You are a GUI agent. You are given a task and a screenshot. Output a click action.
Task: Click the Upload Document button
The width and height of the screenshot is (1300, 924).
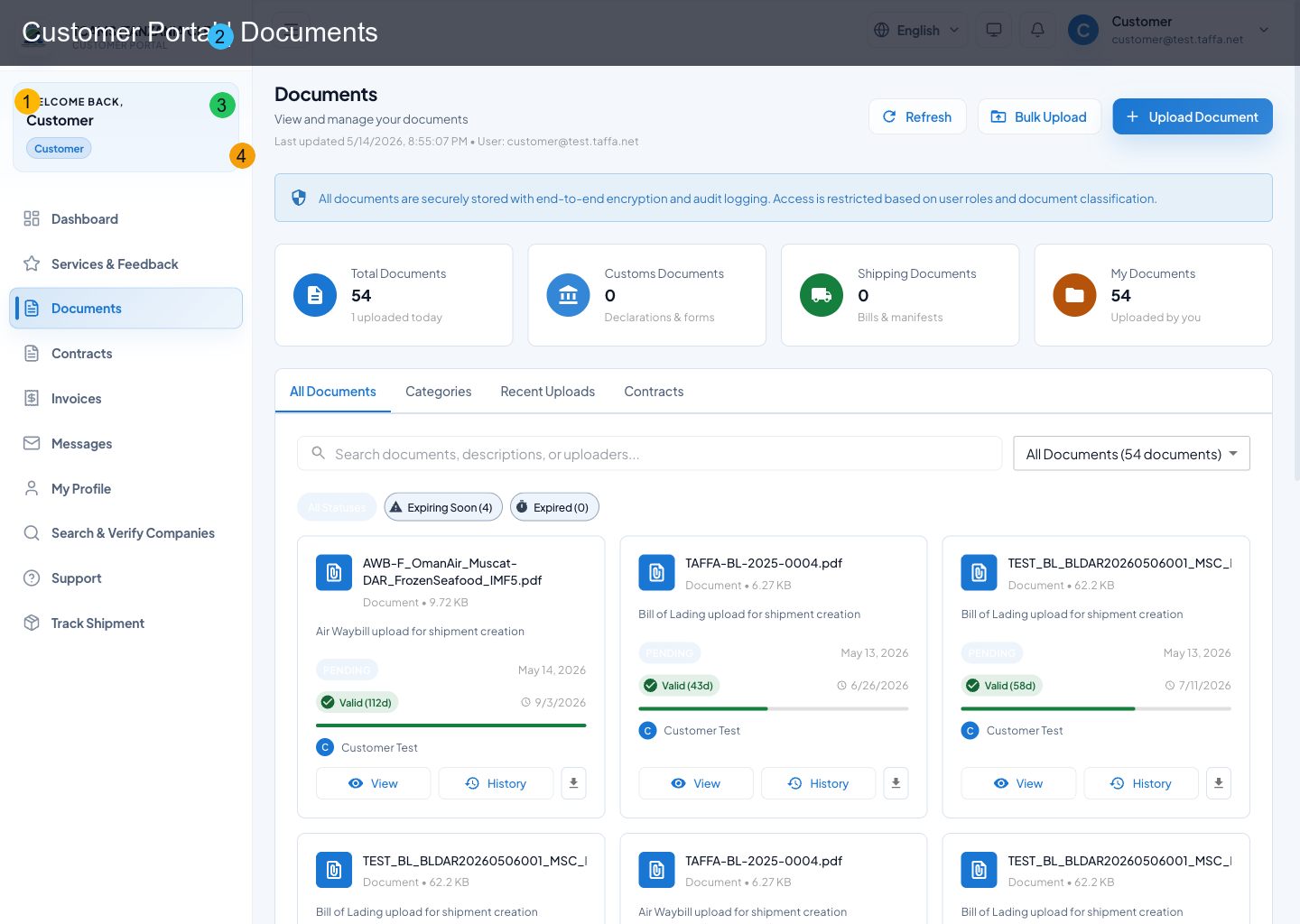coord(1193,116)
